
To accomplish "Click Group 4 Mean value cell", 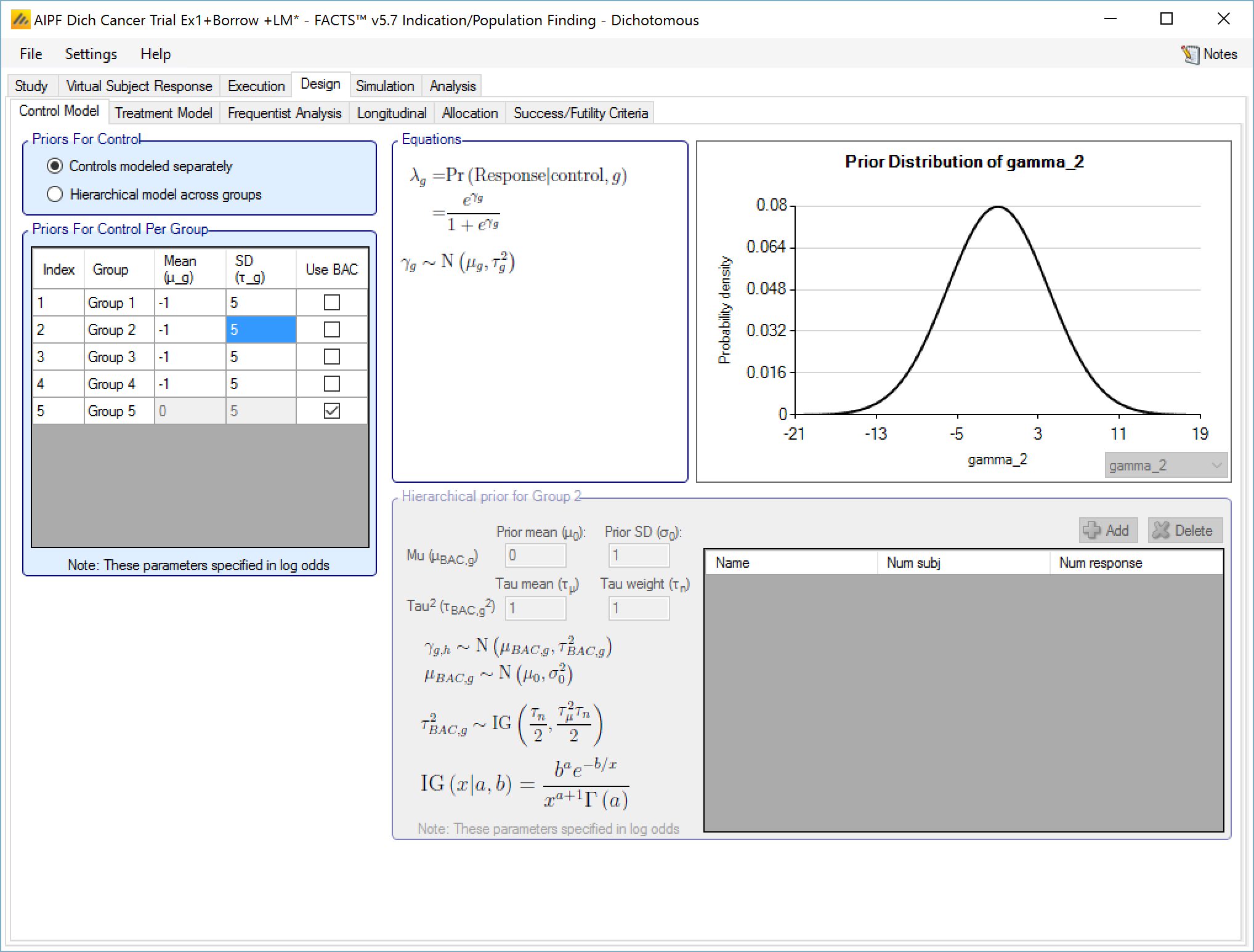I will (189, 384).
